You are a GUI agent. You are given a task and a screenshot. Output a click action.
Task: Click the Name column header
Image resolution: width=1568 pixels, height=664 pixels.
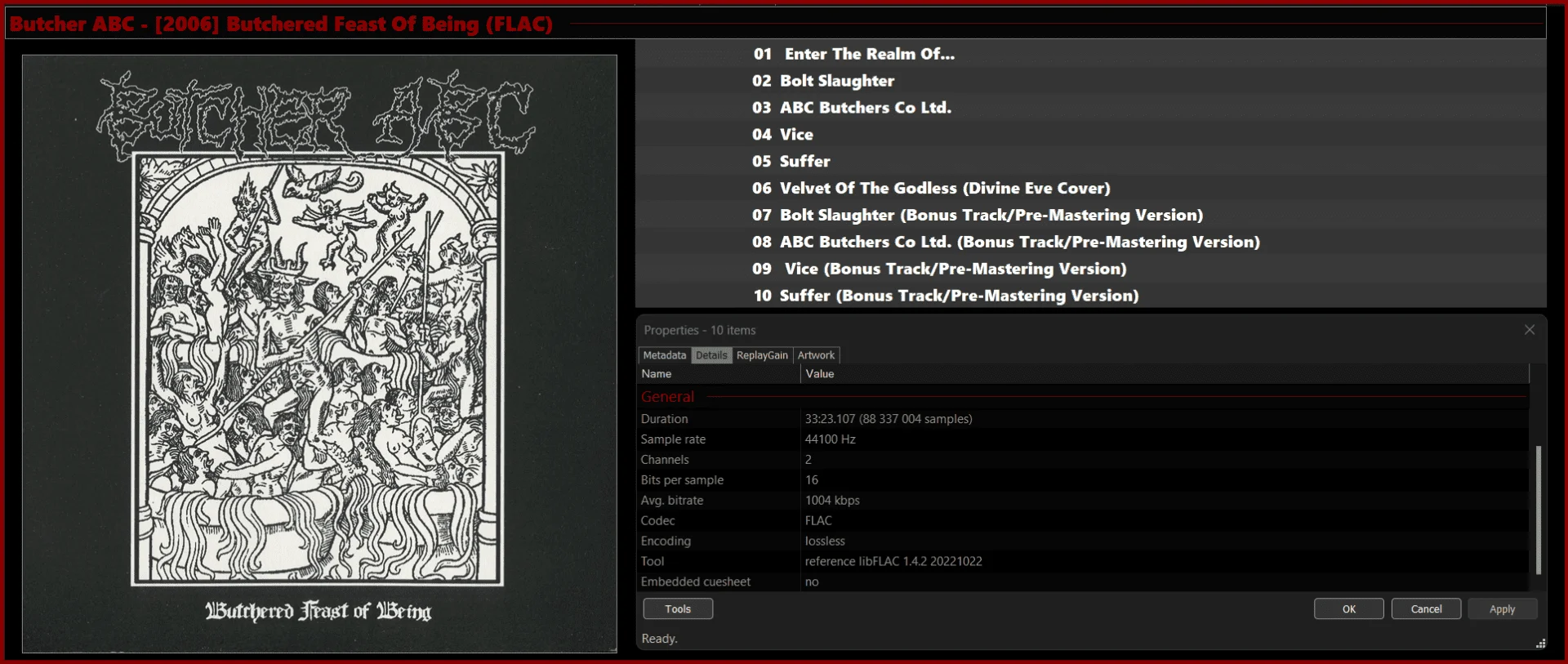719,374
